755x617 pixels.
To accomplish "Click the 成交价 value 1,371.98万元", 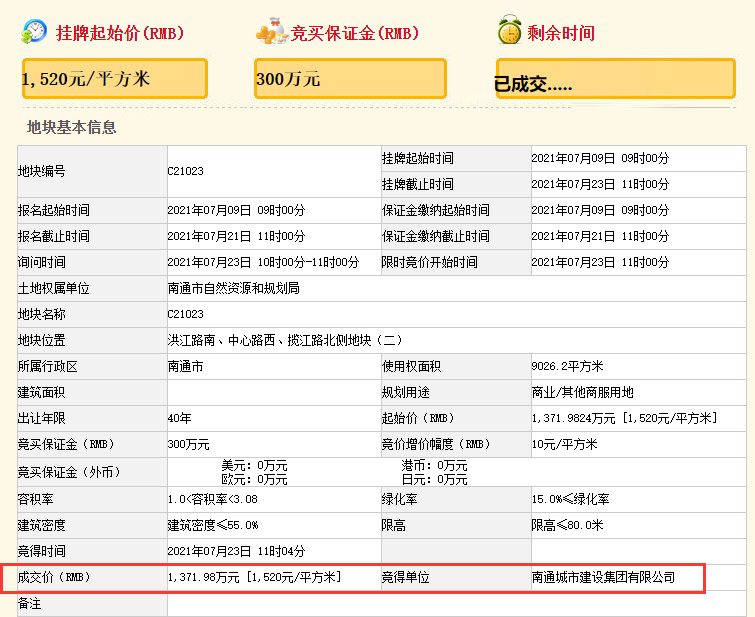I will [x=204, y=577].
